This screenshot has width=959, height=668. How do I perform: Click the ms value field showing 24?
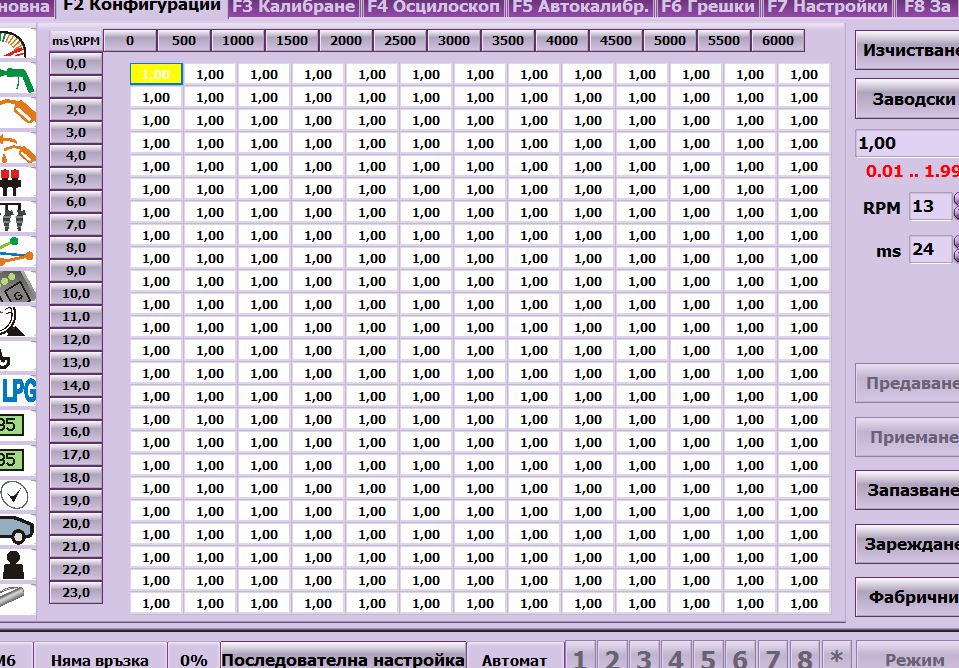coord(928,249)
